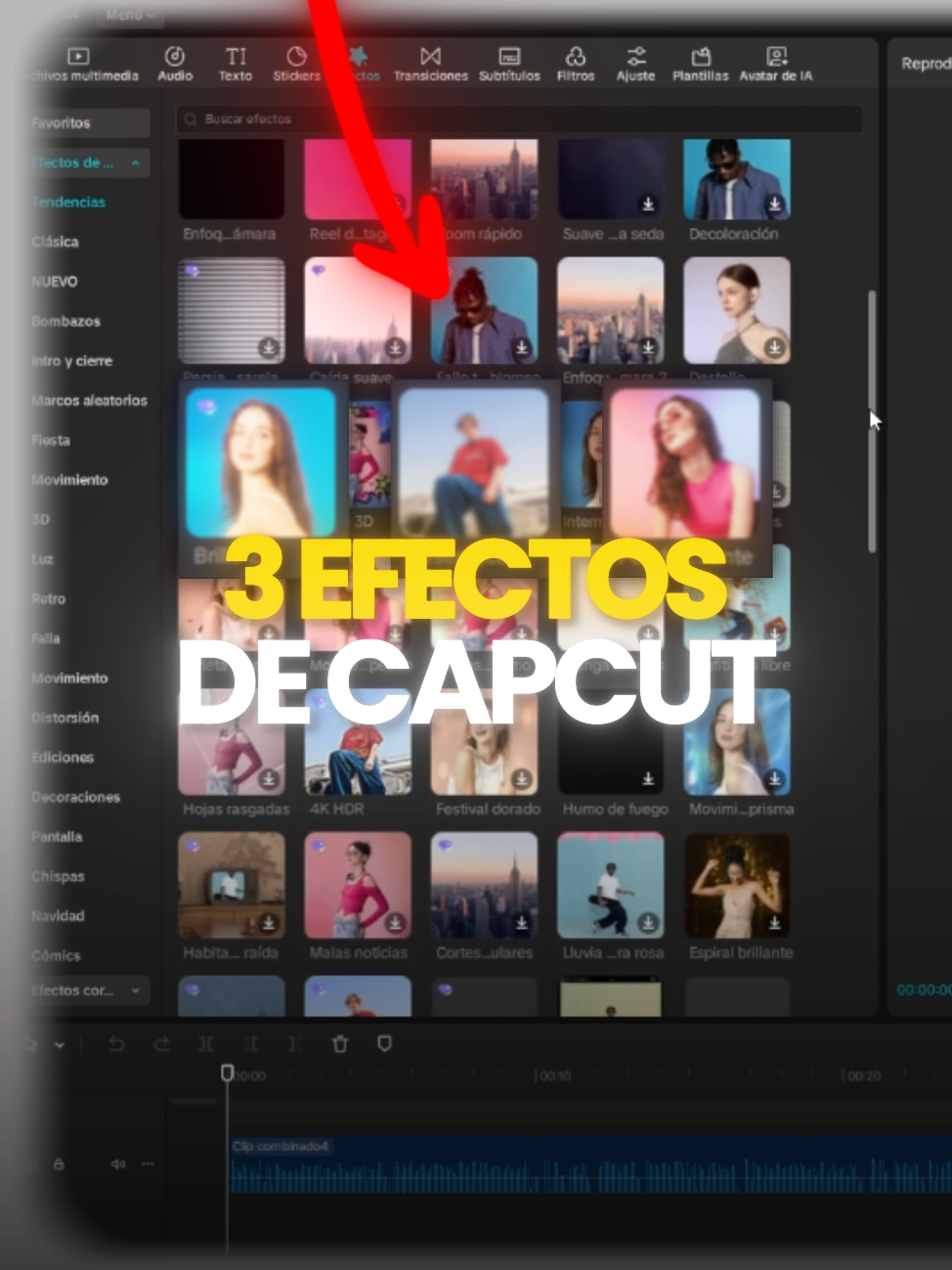Select the Clip combinado4 clip
This screenshot has height=1270, width=952.
[590, 1164]
